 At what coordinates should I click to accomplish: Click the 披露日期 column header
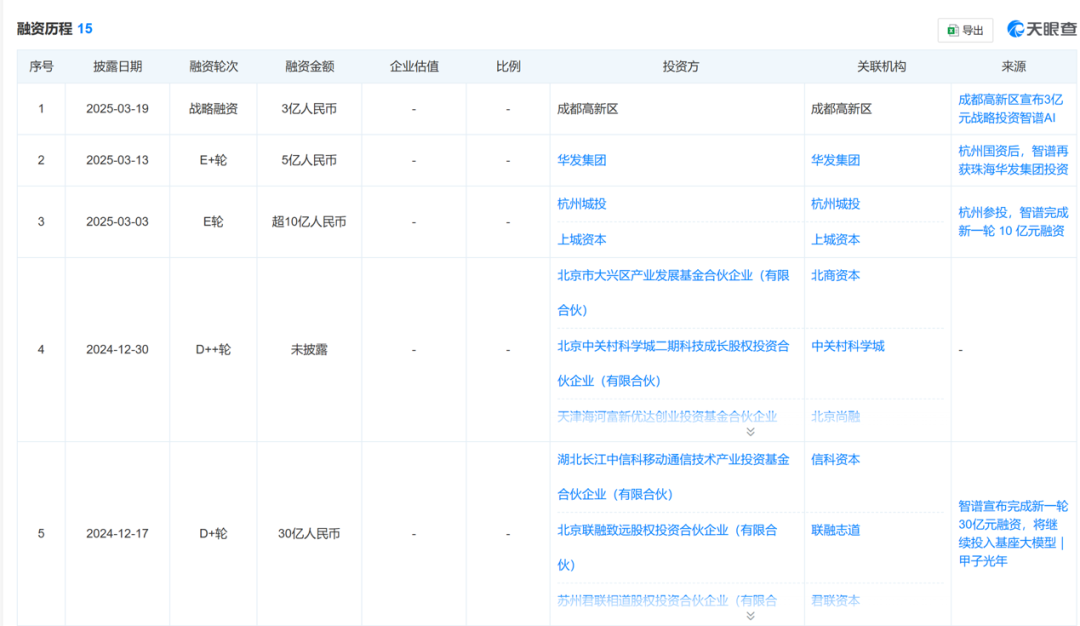pyautogui.click(x=117, y=66)
